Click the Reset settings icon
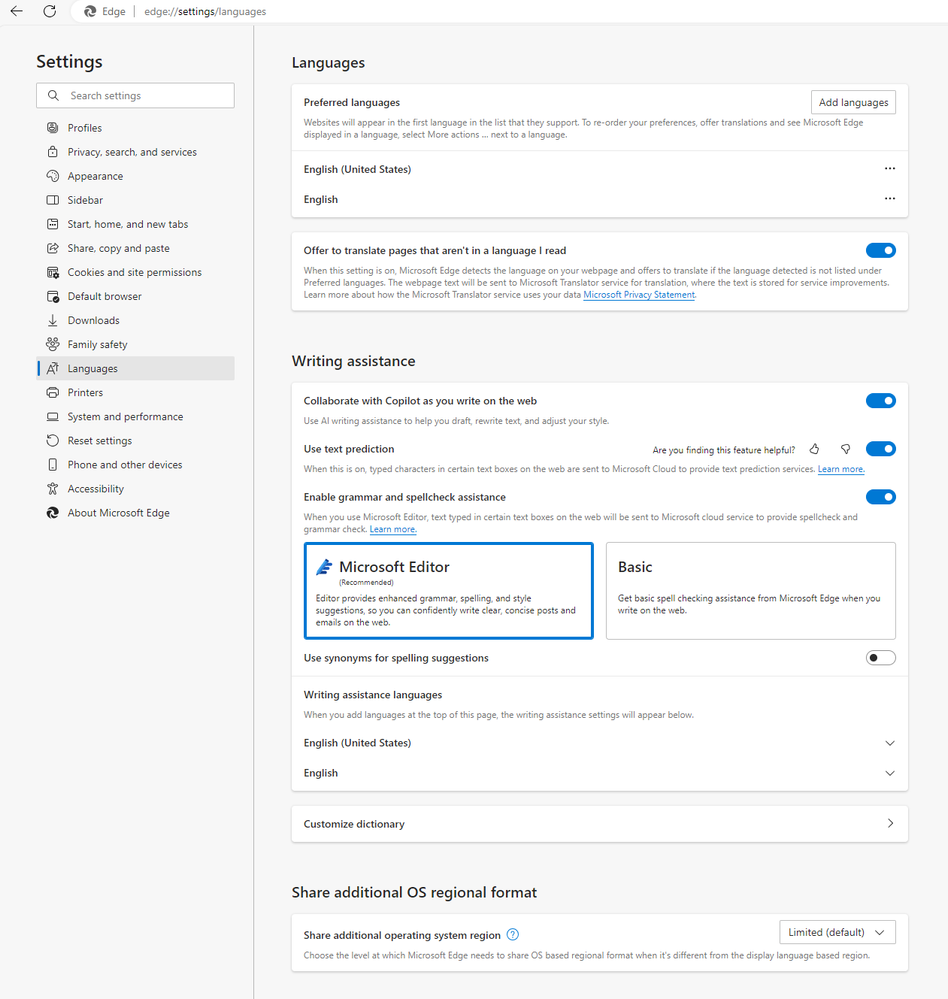 pos(53,440)
